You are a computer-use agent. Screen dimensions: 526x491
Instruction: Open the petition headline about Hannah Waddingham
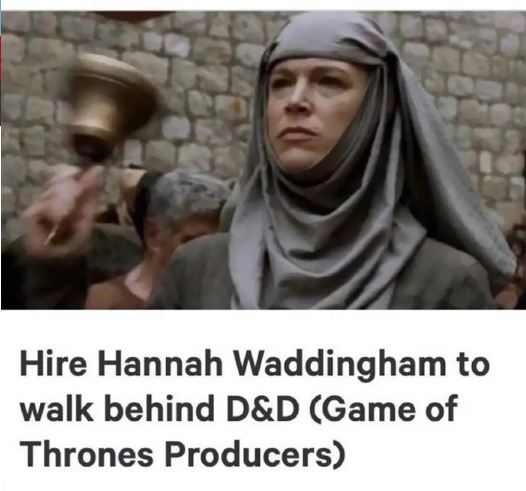click(255, 410)
